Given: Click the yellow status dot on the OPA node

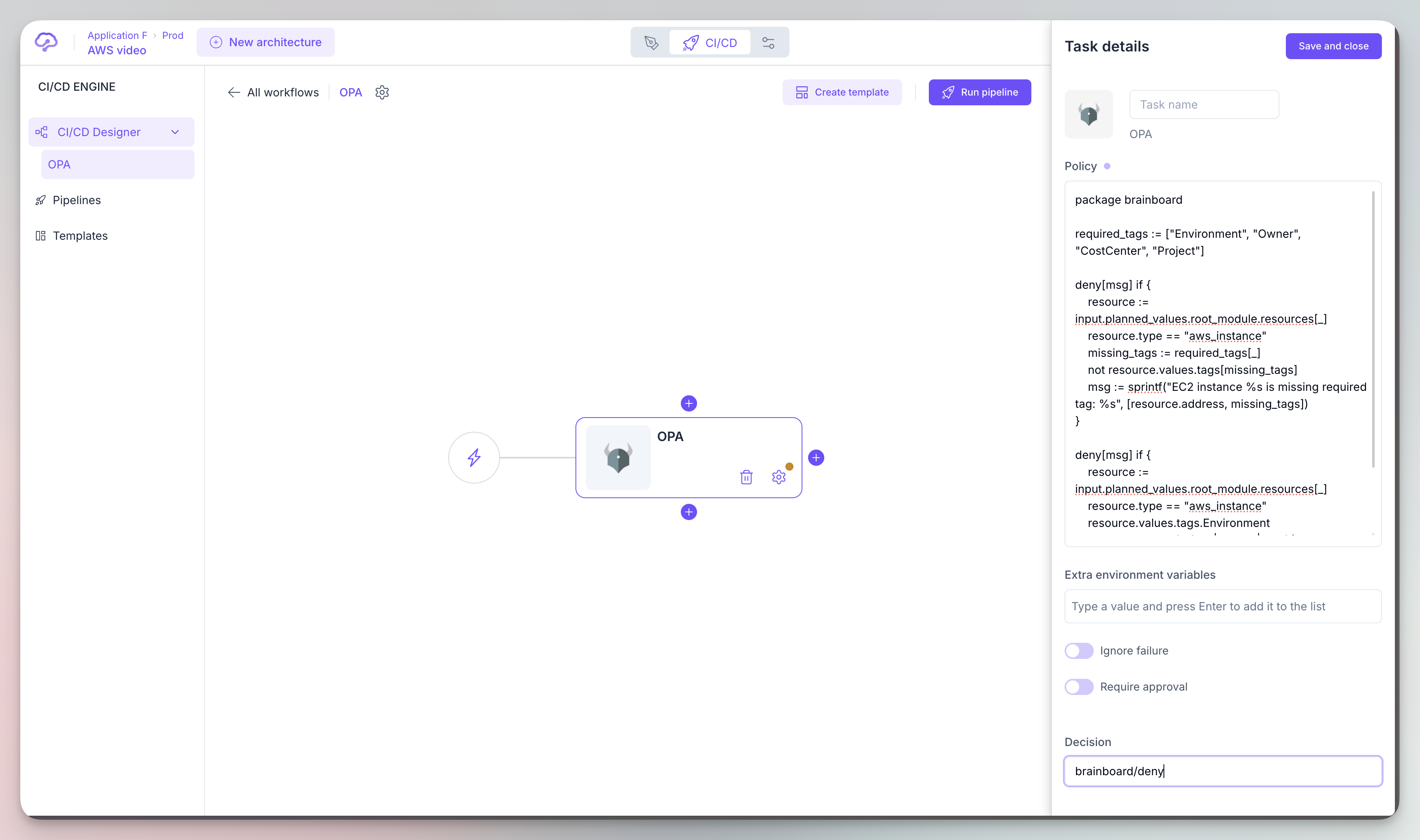Looking at the screenshot, I should pos(789,466).
